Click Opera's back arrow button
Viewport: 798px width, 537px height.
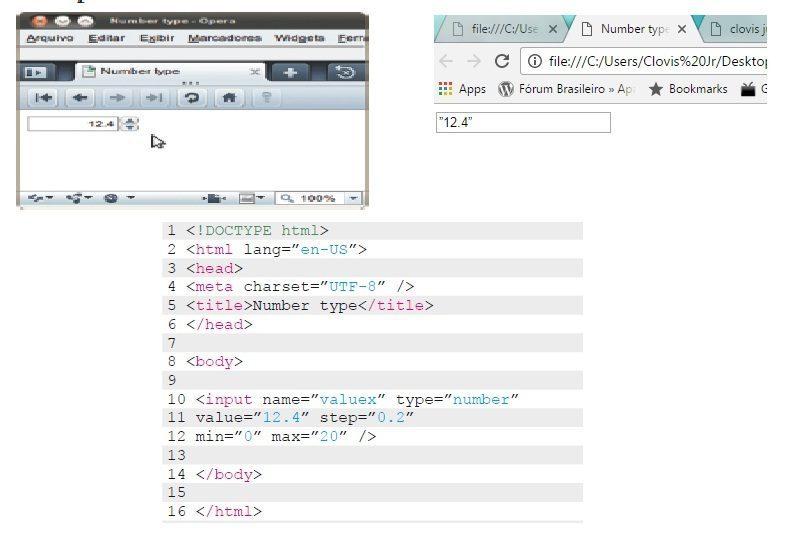pyautogui.click(x=82, y=98)
